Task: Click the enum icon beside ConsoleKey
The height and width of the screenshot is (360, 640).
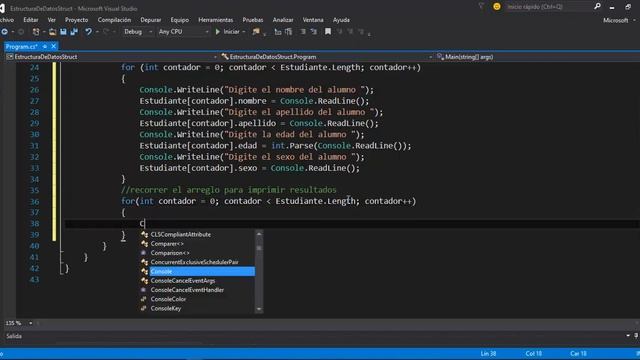Action: click(144, 309)
